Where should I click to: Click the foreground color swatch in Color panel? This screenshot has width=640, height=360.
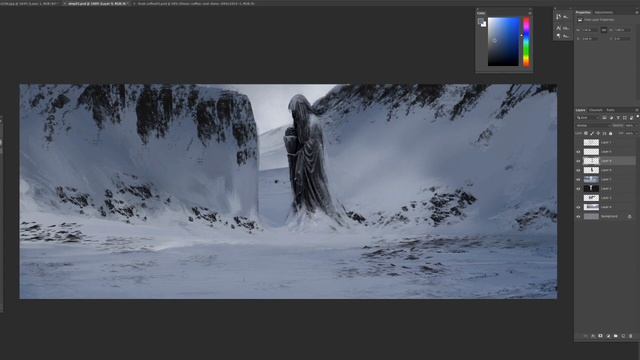pyautogui.click(x=481, y=21)
